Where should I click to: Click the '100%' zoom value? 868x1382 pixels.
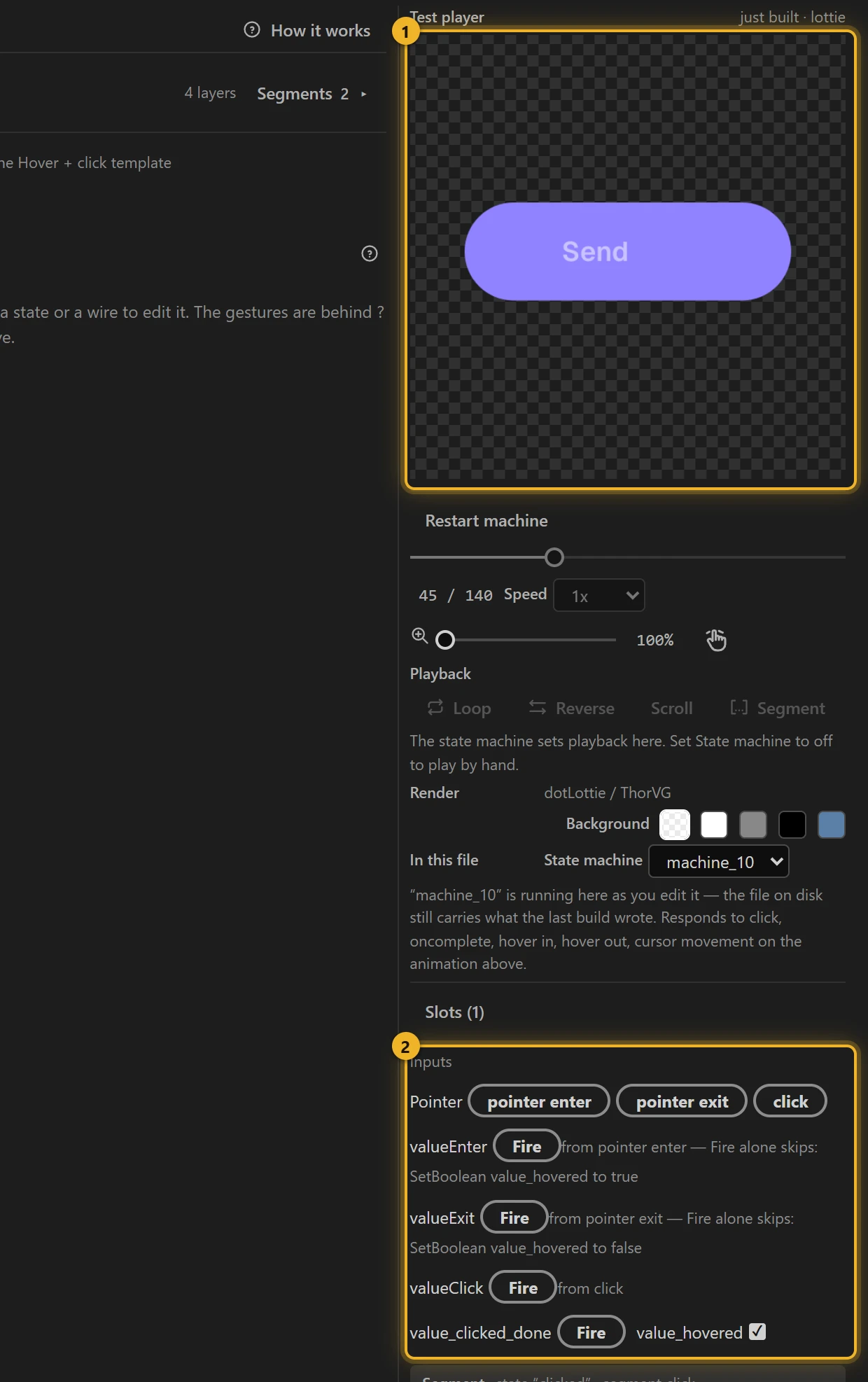tap(655, 640)
